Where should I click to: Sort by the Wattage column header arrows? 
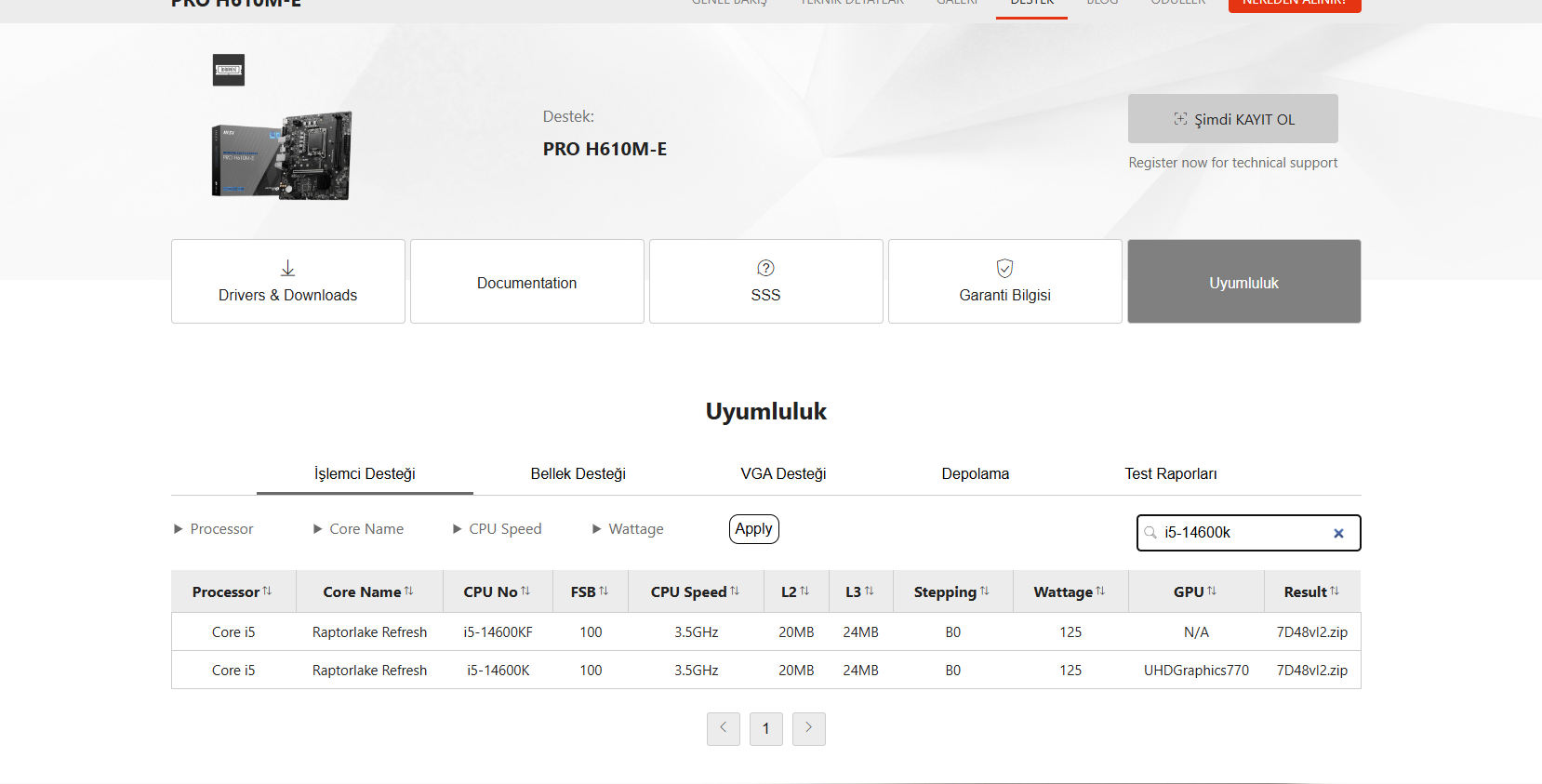1100,591
